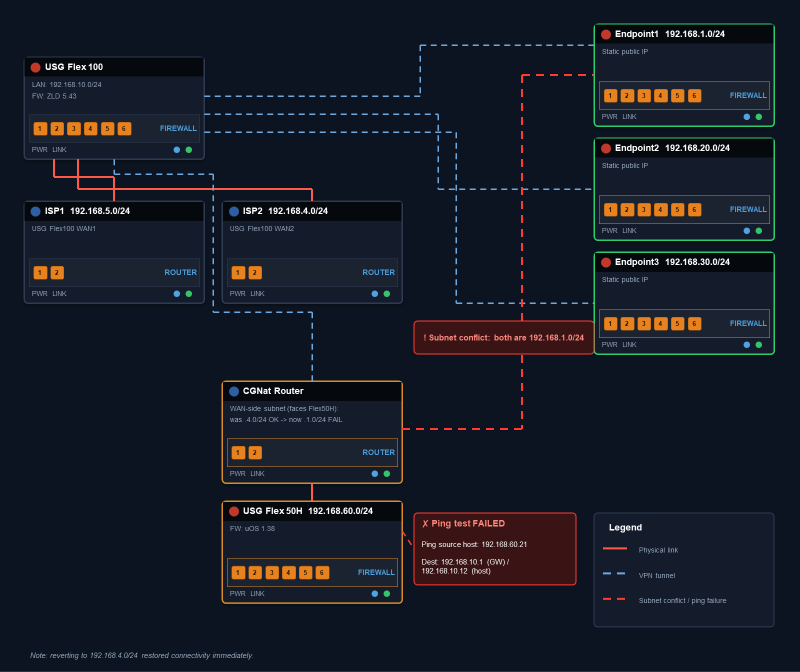Click the green LINK LED on Endpoint1
The image size is (800, 672).
tap(759, 117)
